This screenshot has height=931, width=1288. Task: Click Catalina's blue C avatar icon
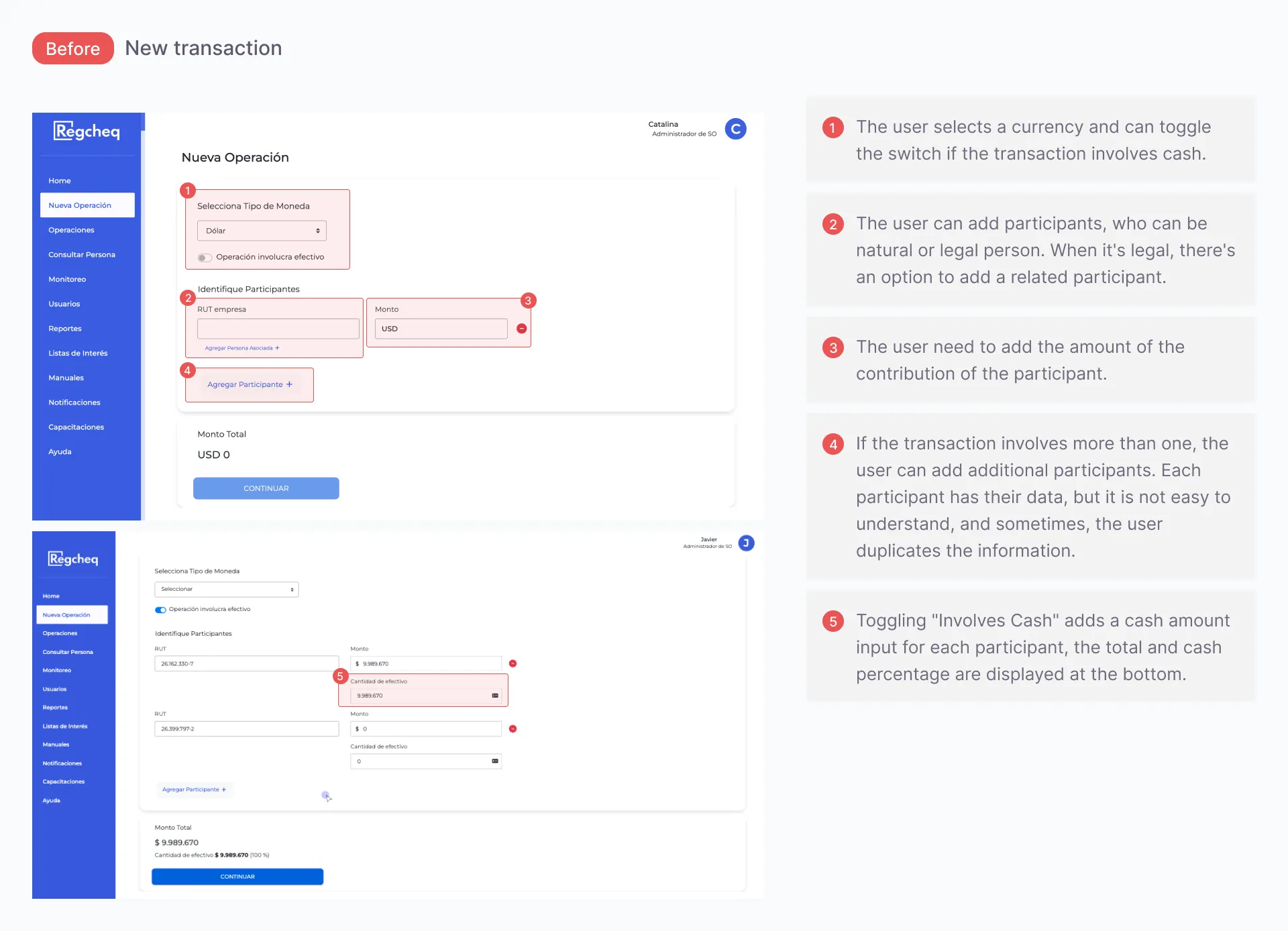pos(736,129)
